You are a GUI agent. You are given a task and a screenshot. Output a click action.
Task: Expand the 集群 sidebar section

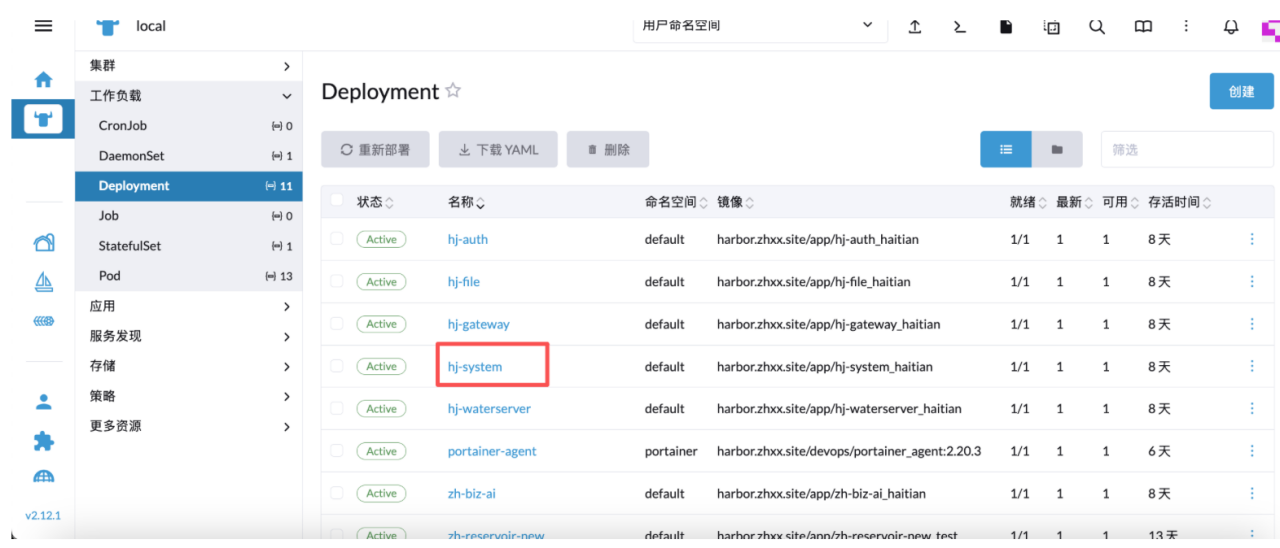tap(189, 66)
